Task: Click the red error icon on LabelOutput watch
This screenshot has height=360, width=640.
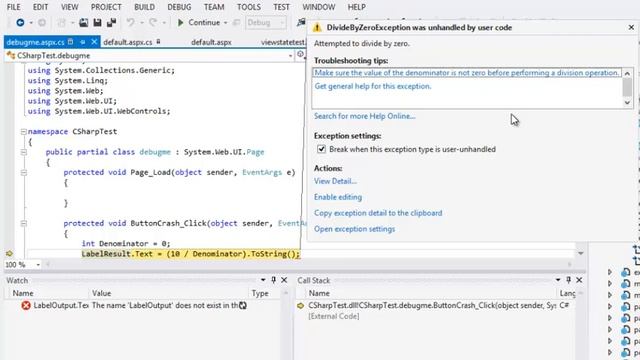Action: click(26, 305)
